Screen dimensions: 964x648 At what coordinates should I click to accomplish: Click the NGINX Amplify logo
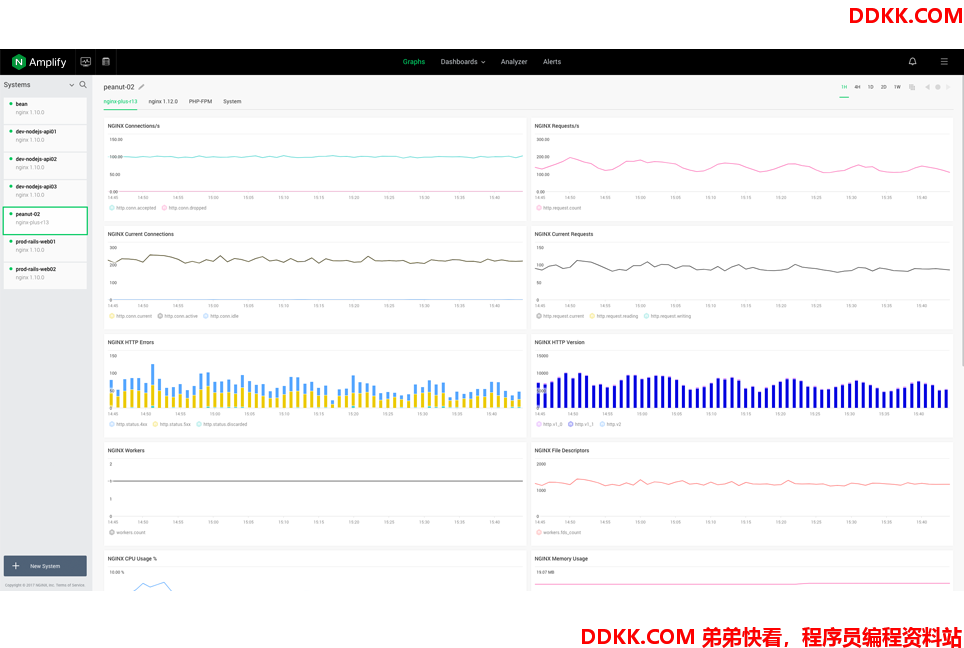click(x=39, y=62)
